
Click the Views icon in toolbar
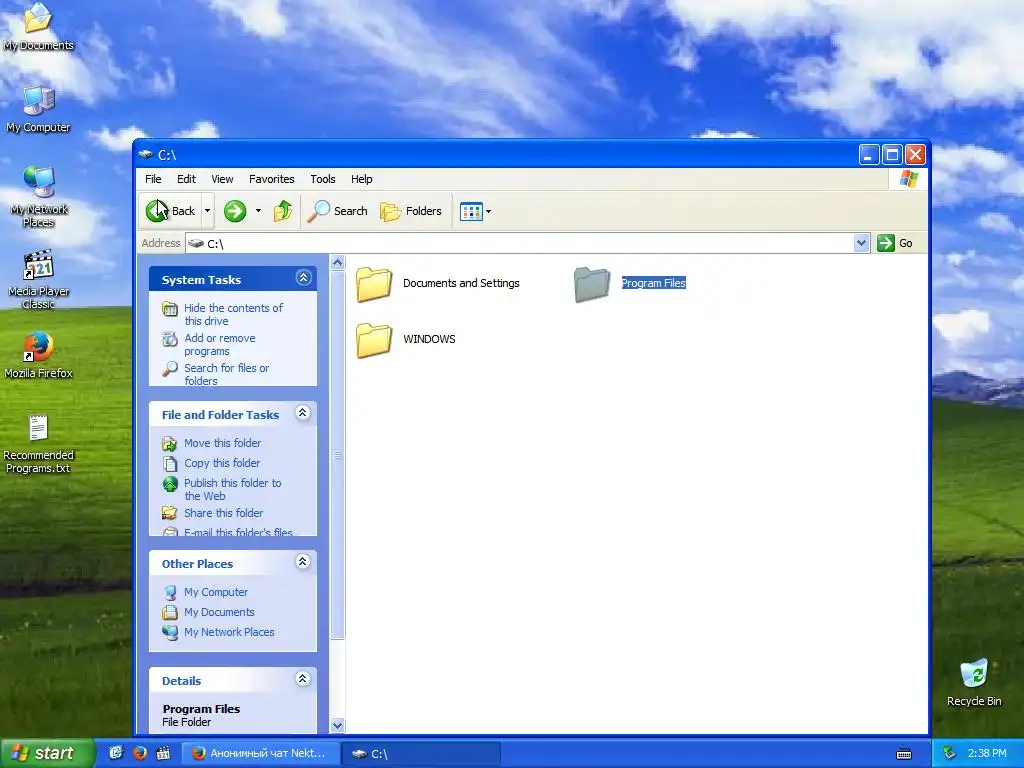tap(471, 212)
